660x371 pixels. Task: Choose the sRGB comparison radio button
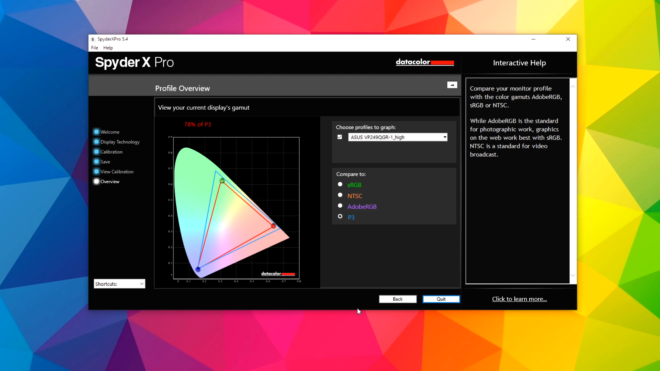[x=340, y=184]
